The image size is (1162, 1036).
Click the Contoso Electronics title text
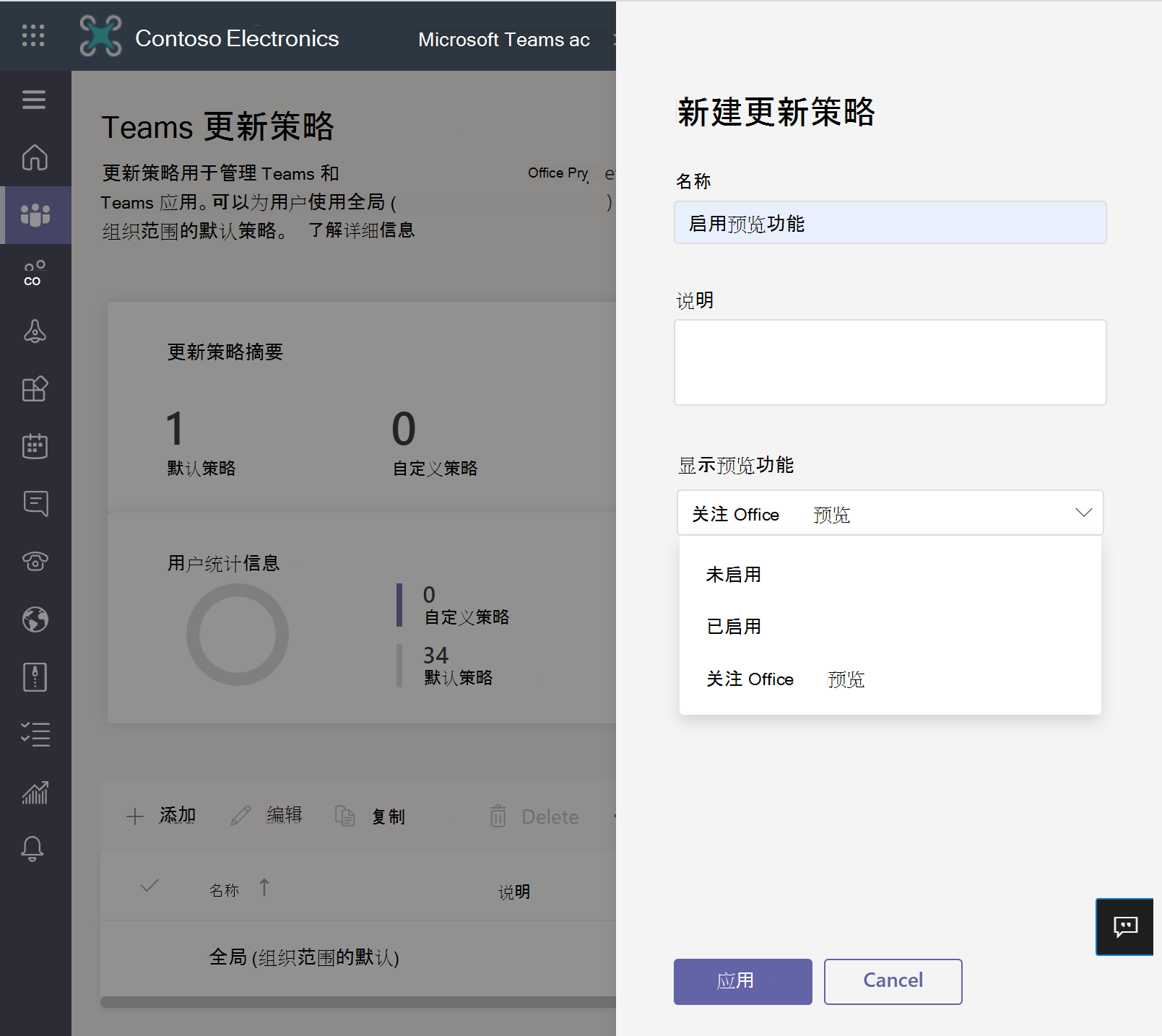(237, 38)
